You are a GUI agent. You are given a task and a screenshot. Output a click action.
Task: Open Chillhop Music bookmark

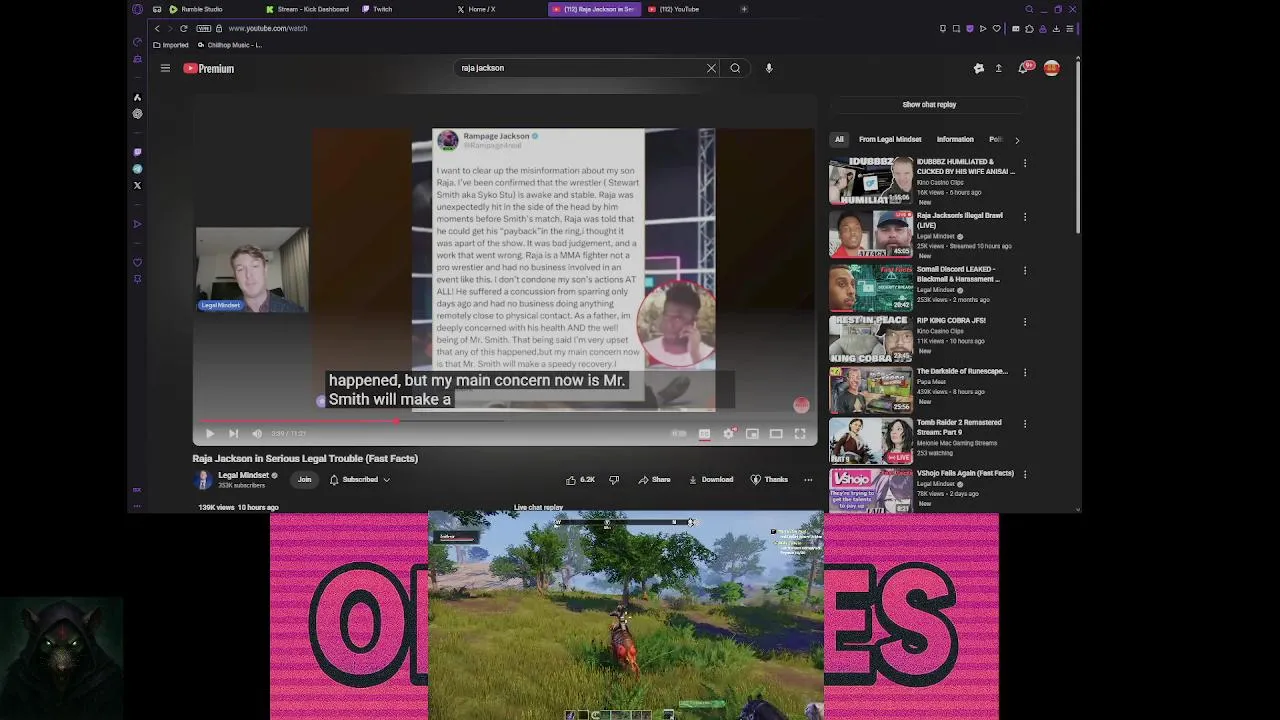[231, 45]
